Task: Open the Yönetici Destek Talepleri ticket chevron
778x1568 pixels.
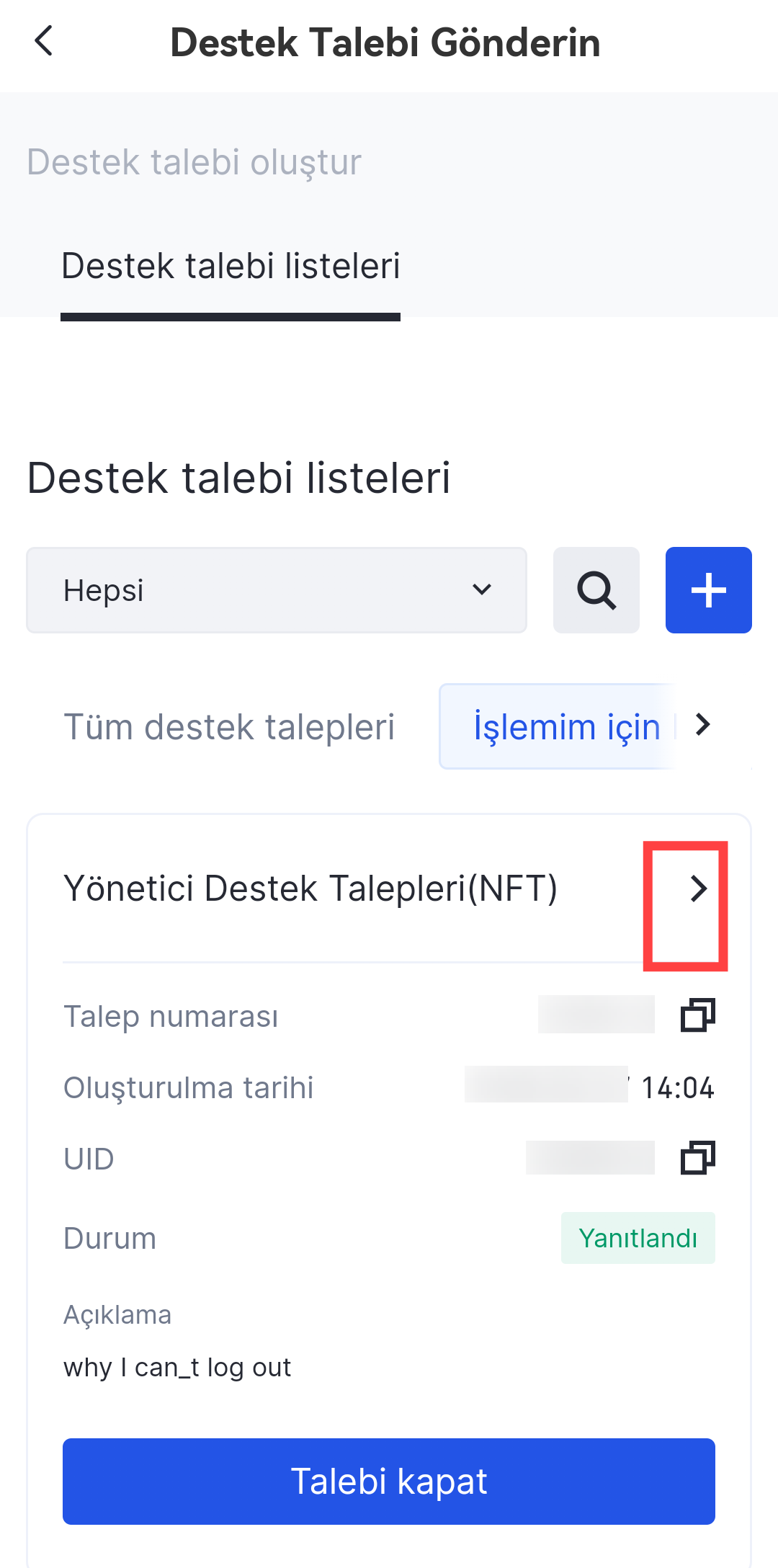Action: (698, 888)
